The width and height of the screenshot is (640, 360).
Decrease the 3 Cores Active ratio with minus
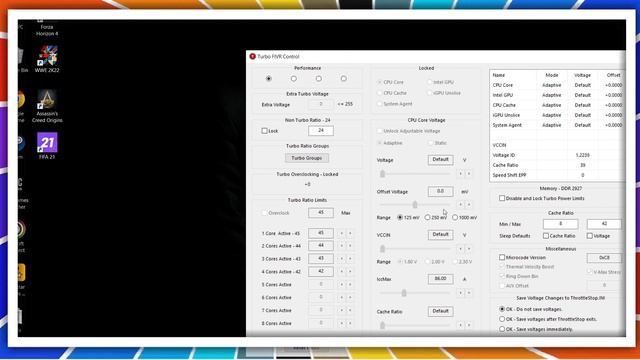(x=342, y=259)
